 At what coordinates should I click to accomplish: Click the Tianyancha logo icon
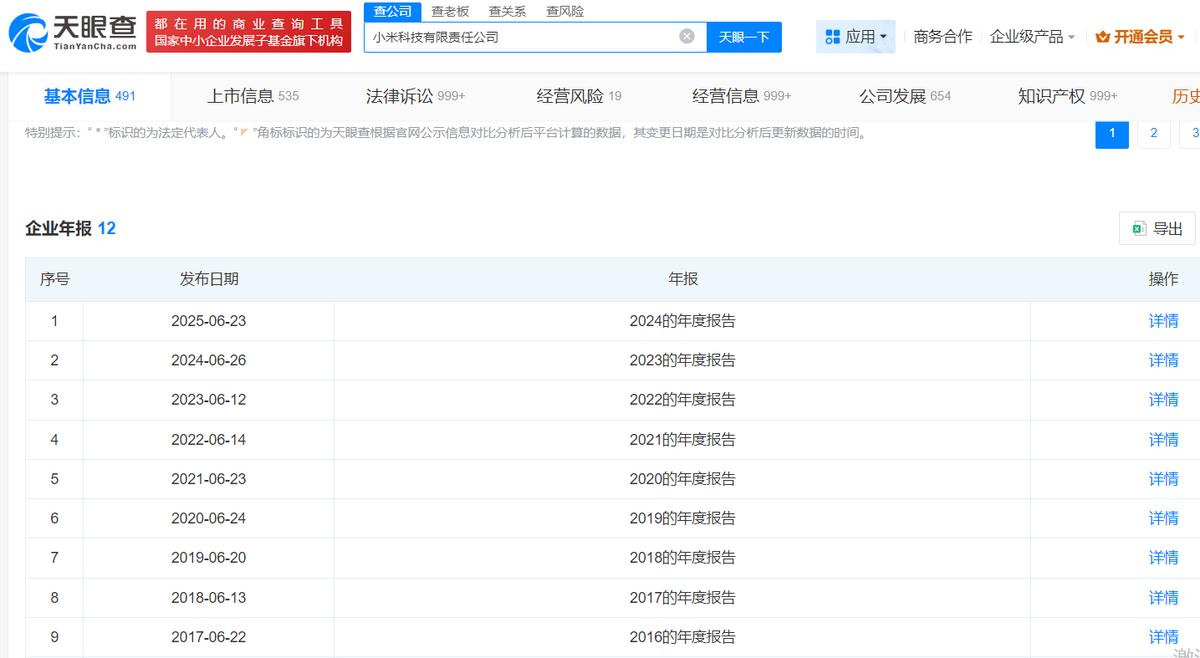pyautogui.click(x=28, y=33)
